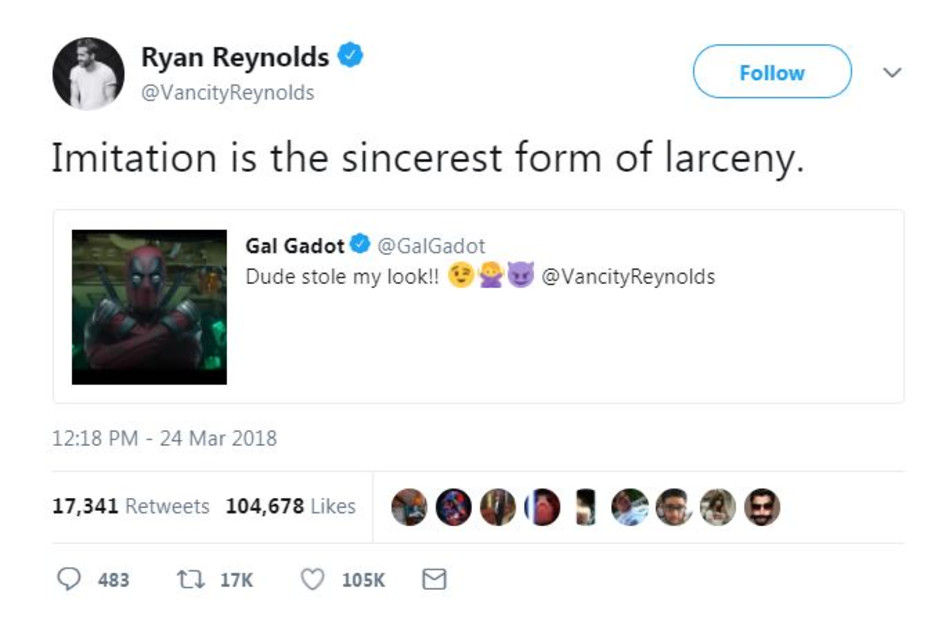
Task: Click @VancityReynolds mention in quoted tweet
Action: [628, 277]
